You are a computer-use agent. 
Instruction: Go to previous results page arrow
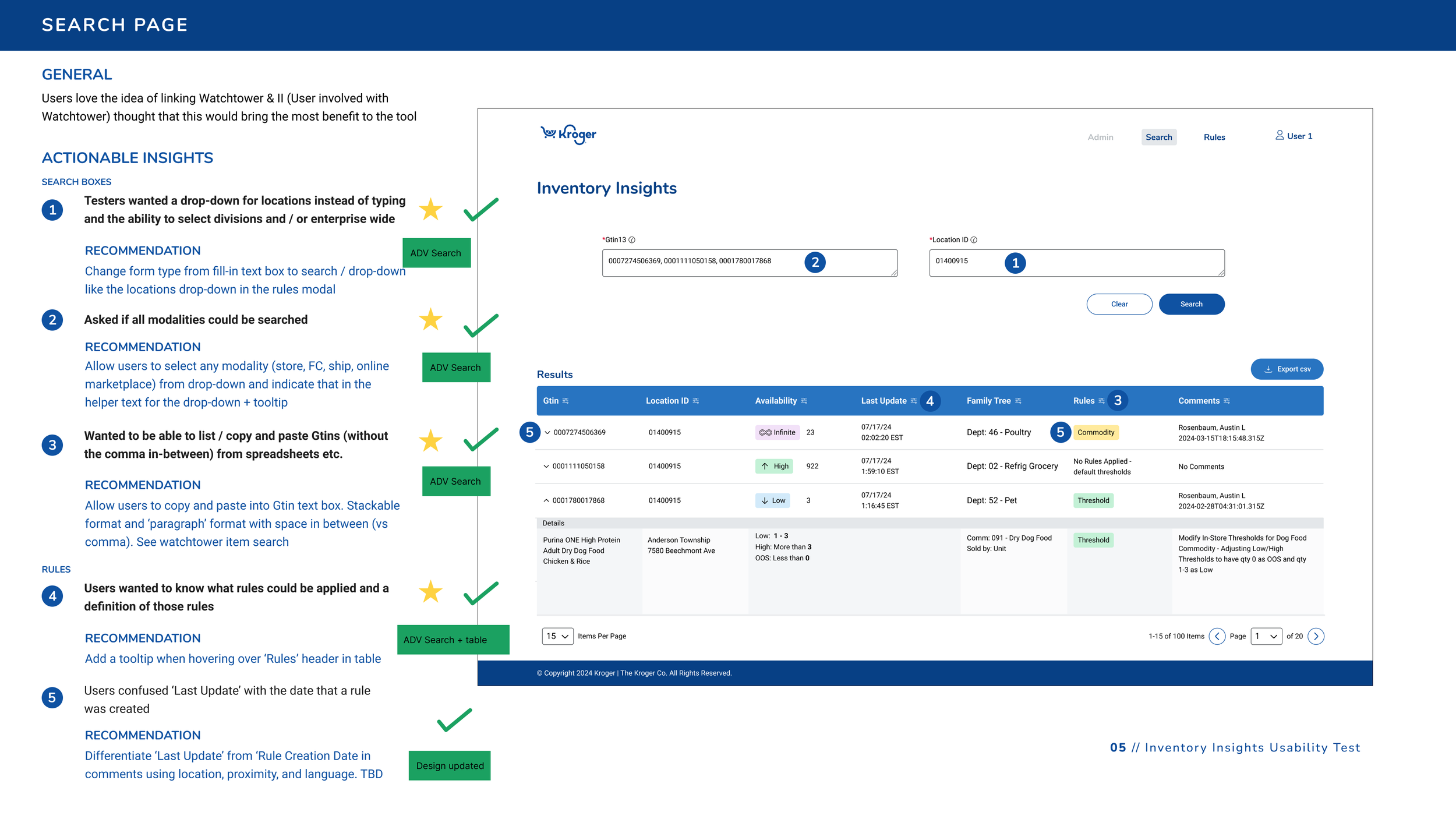click(1217, 636)
